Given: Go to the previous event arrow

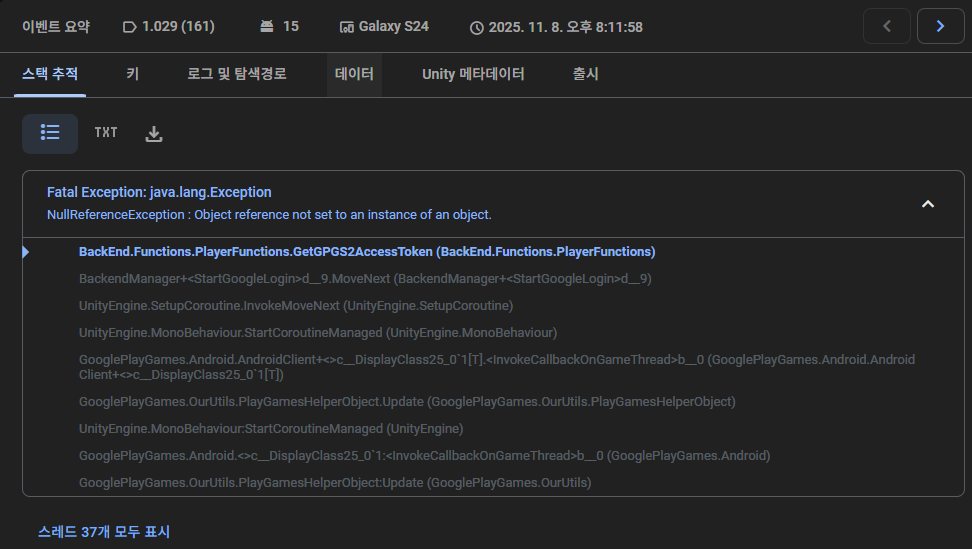Looking at the screenshot, I should tap(886, 27).
